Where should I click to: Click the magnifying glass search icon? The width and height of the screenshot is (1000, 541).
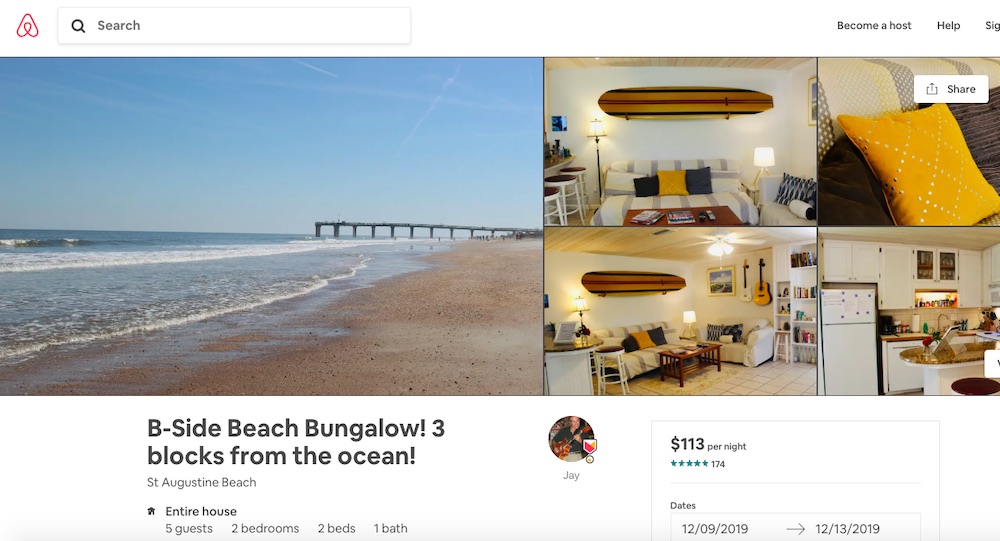[78, 26]
